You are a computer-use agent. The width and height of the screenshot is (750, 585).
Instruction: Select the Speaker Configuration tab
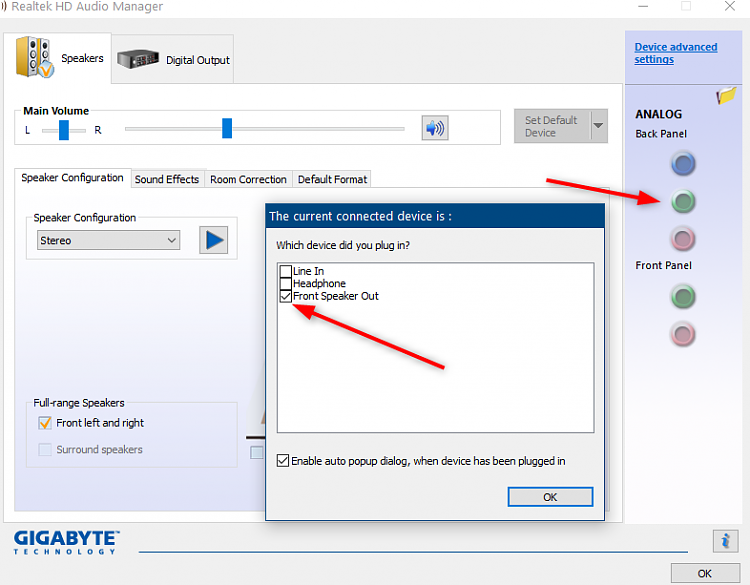[72, 178]
